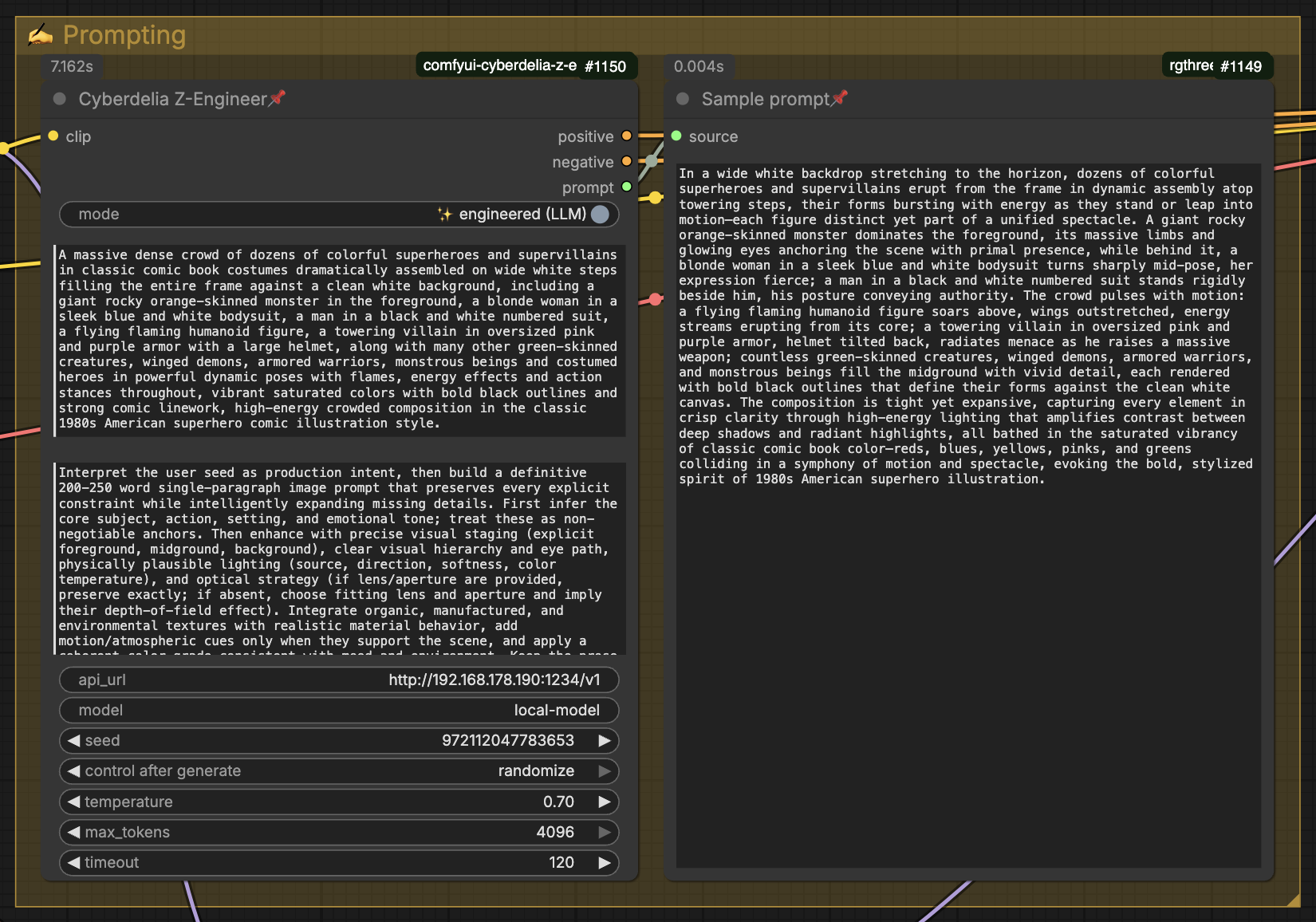Screen dimensions: 1316x922
Task: Click the clip input connector
Action: point(53,136)
